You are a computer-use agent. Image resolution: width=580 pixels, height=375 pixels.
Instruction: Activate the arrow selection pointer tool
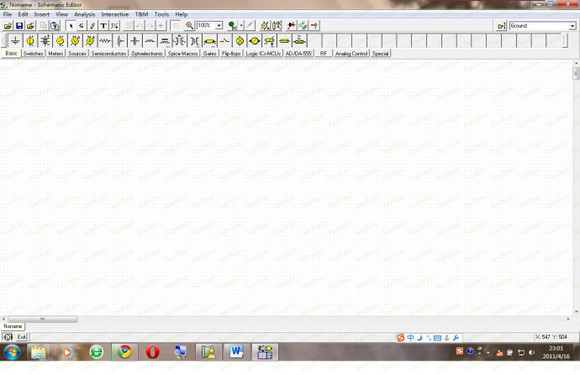click(71, 26)
